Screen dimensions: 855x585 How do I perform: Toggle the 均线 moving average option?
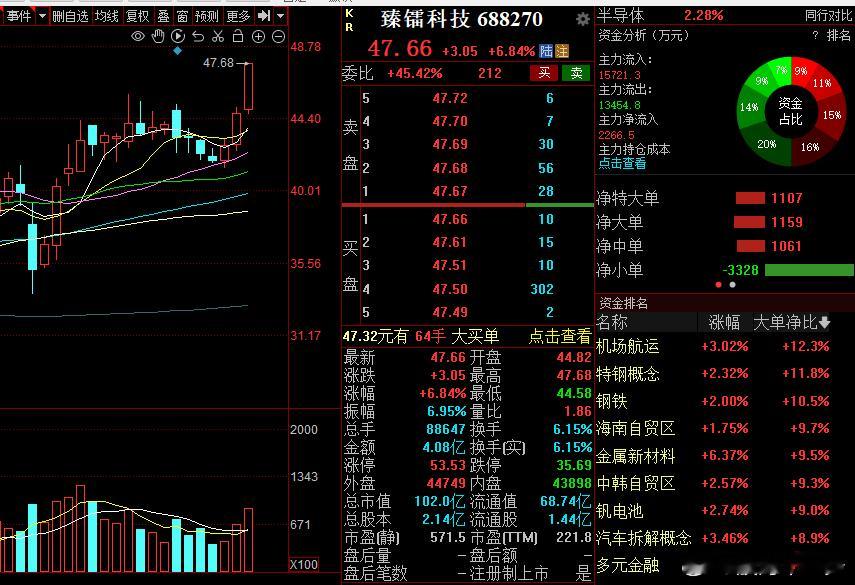106,16
